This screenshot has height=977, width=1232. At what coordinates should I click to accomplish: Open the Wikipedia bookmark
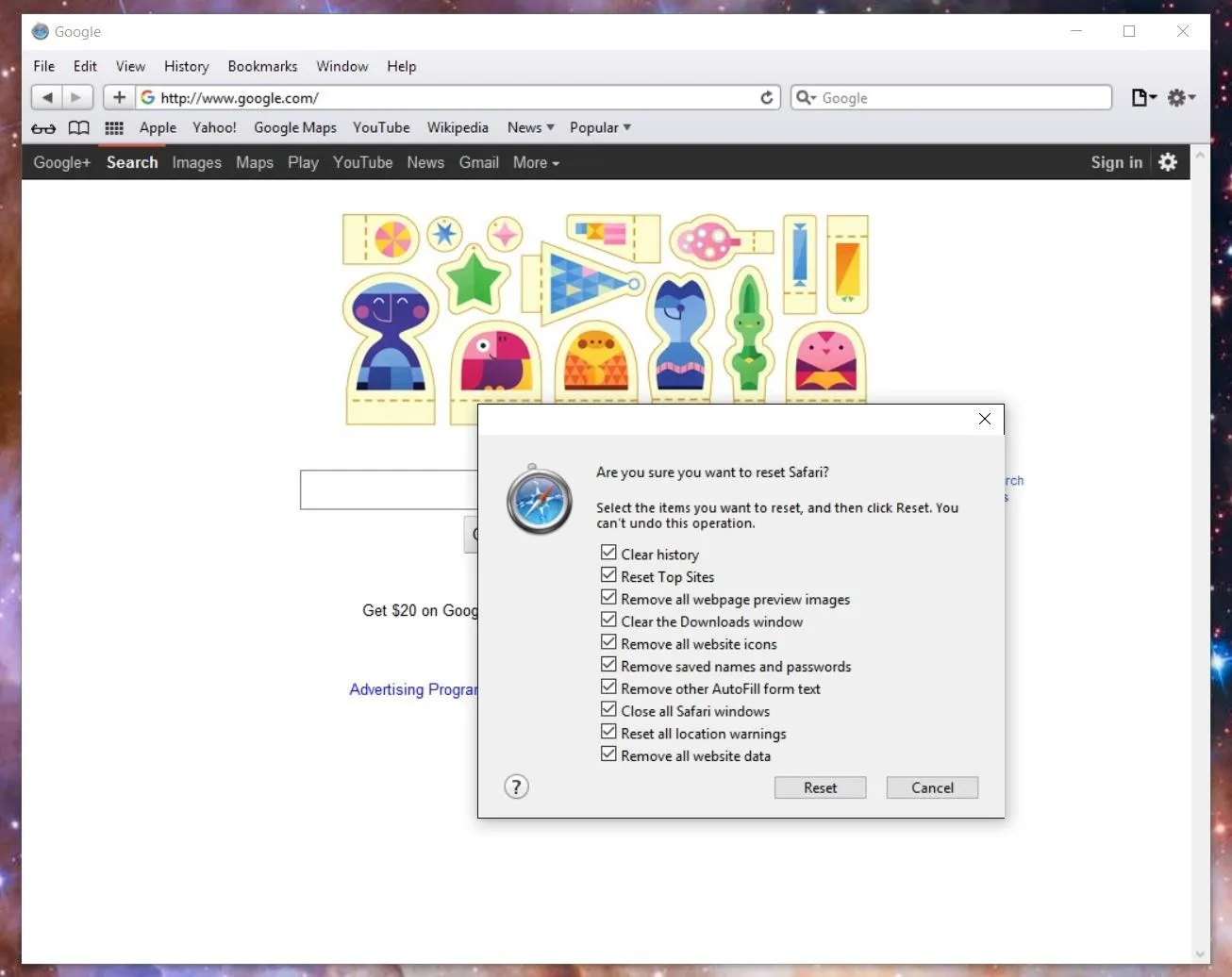tap(458, 127)
